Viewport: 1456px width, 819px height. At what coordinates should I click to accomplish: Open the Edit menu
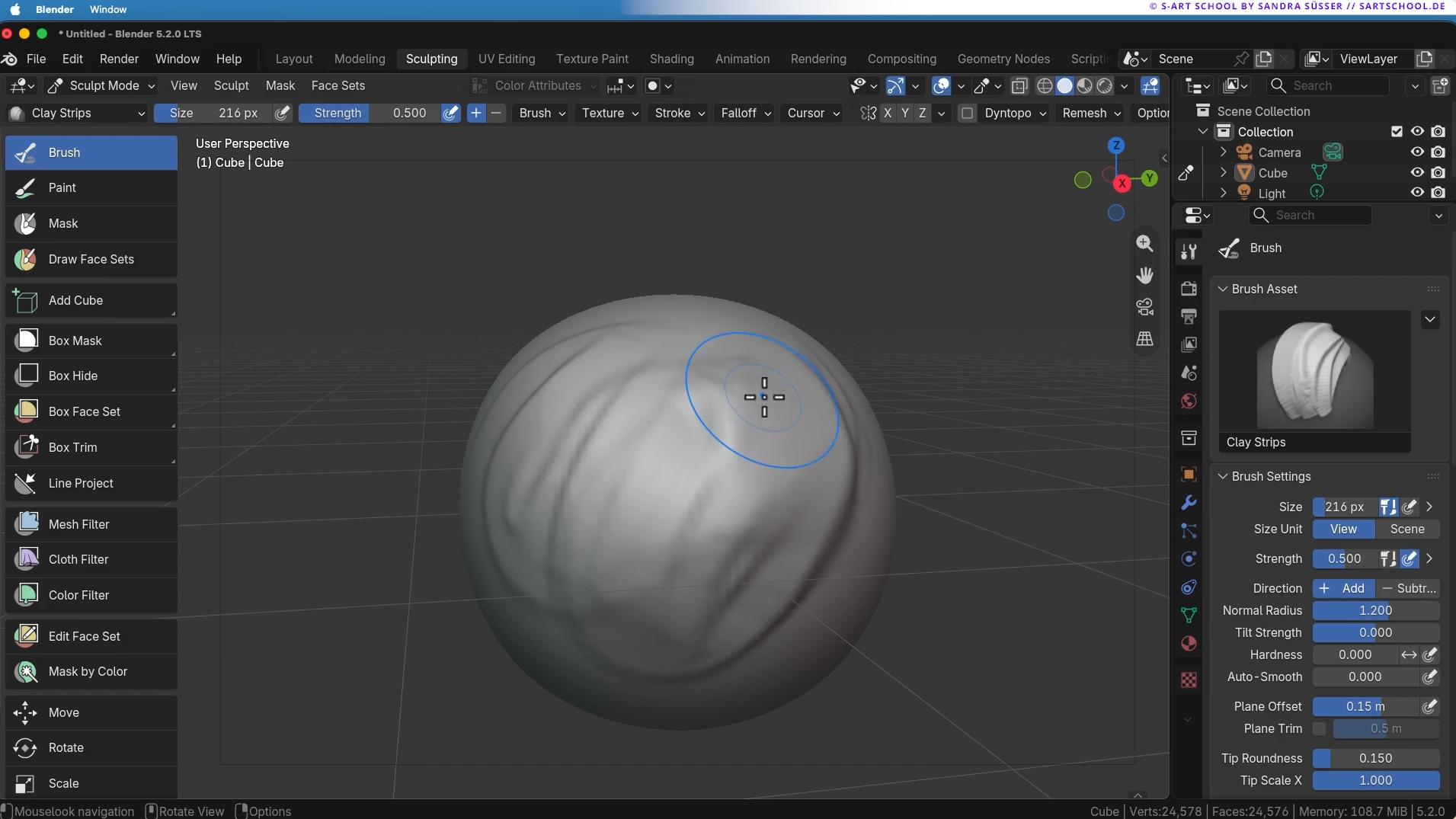pyautogui.click(x=72, y=59)
